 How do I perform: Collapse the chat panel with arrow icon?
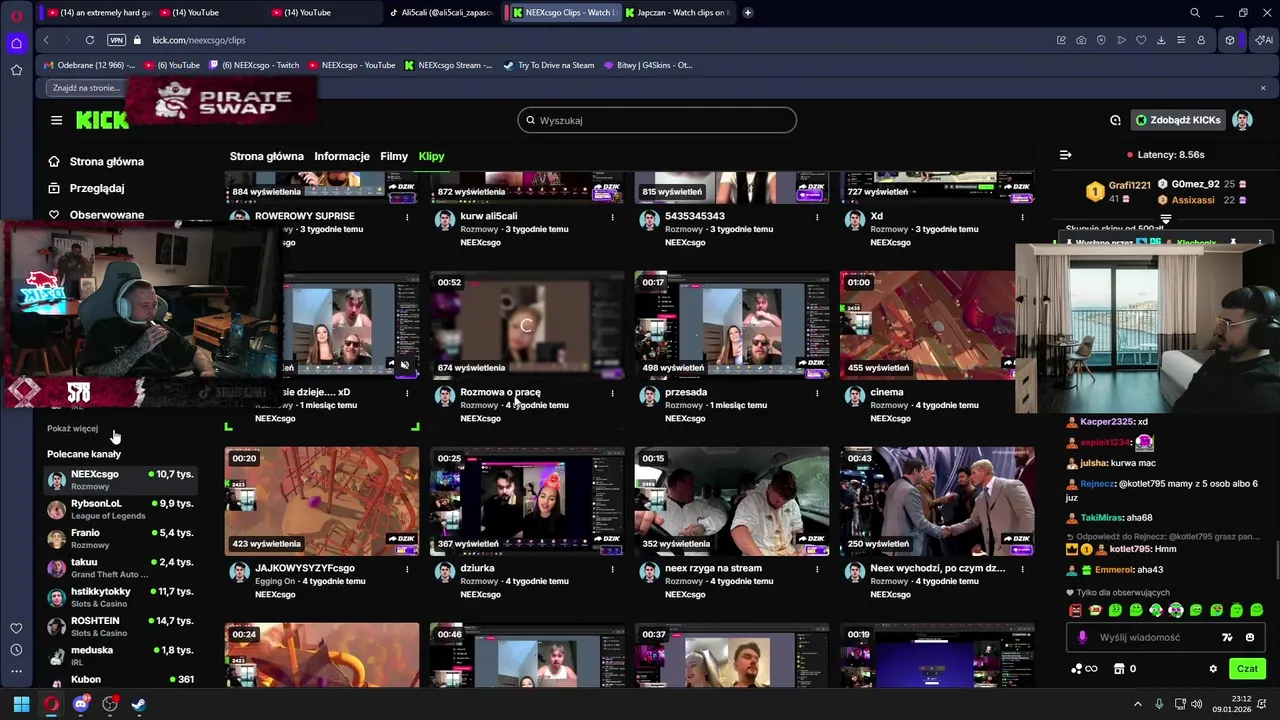(x=1065, y=155)
